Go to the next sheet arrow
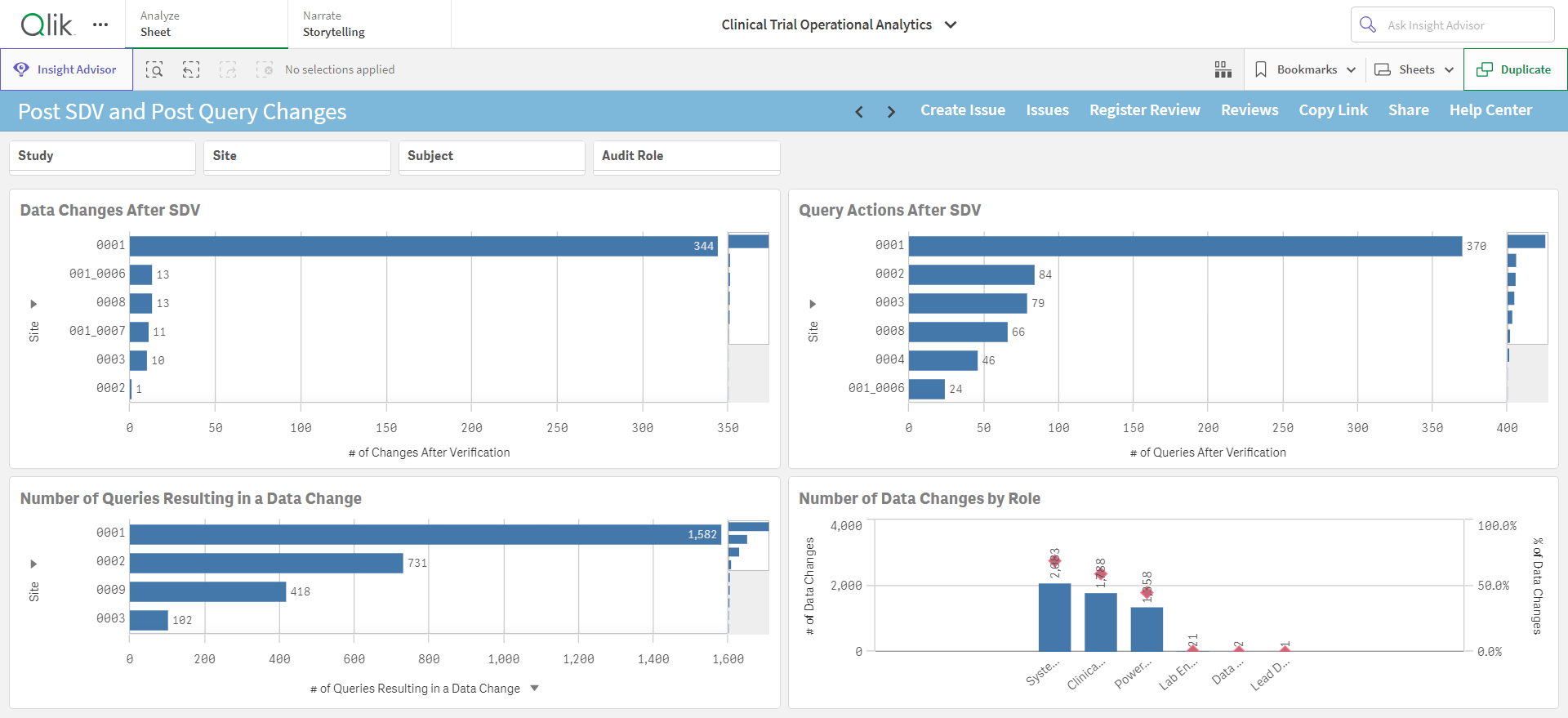Viewport: 1568px width, 718px height. 891,111
